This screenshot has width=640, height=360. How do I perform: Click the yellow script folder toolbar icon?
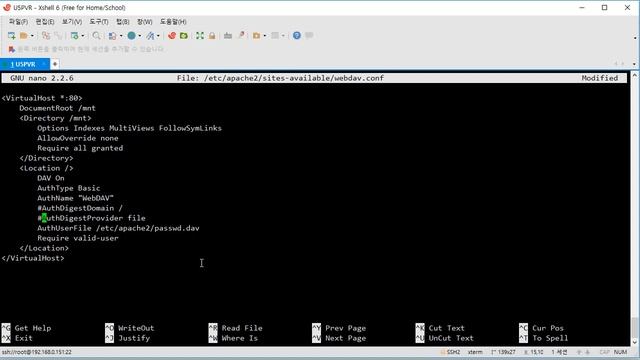(x=256, y=36)
